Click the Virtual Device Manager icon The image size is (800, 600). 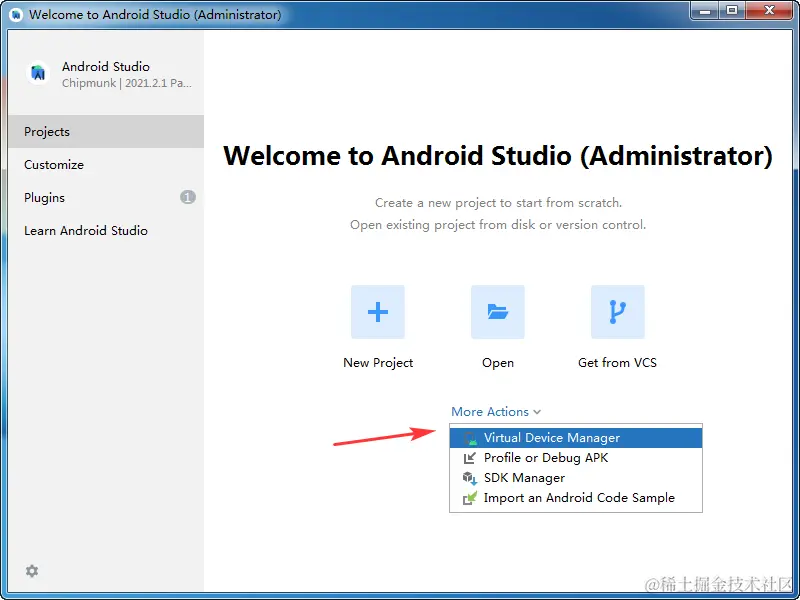(469, 438)
